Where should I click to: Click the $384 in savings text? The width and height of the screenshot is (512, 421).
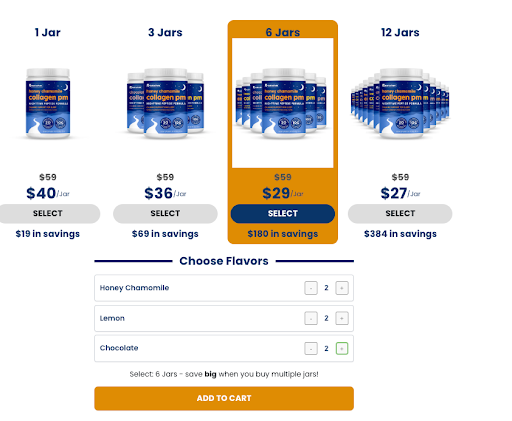coord(400,234)
